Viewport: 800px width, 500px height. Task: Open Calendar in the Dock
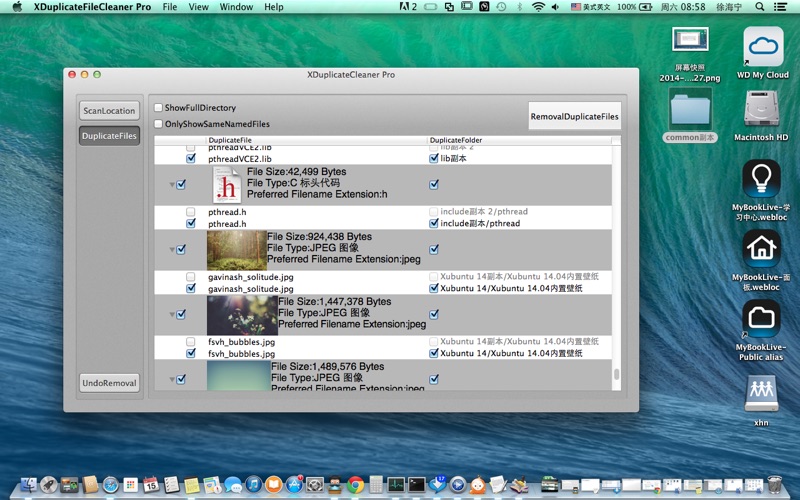[x=151, y=484]
